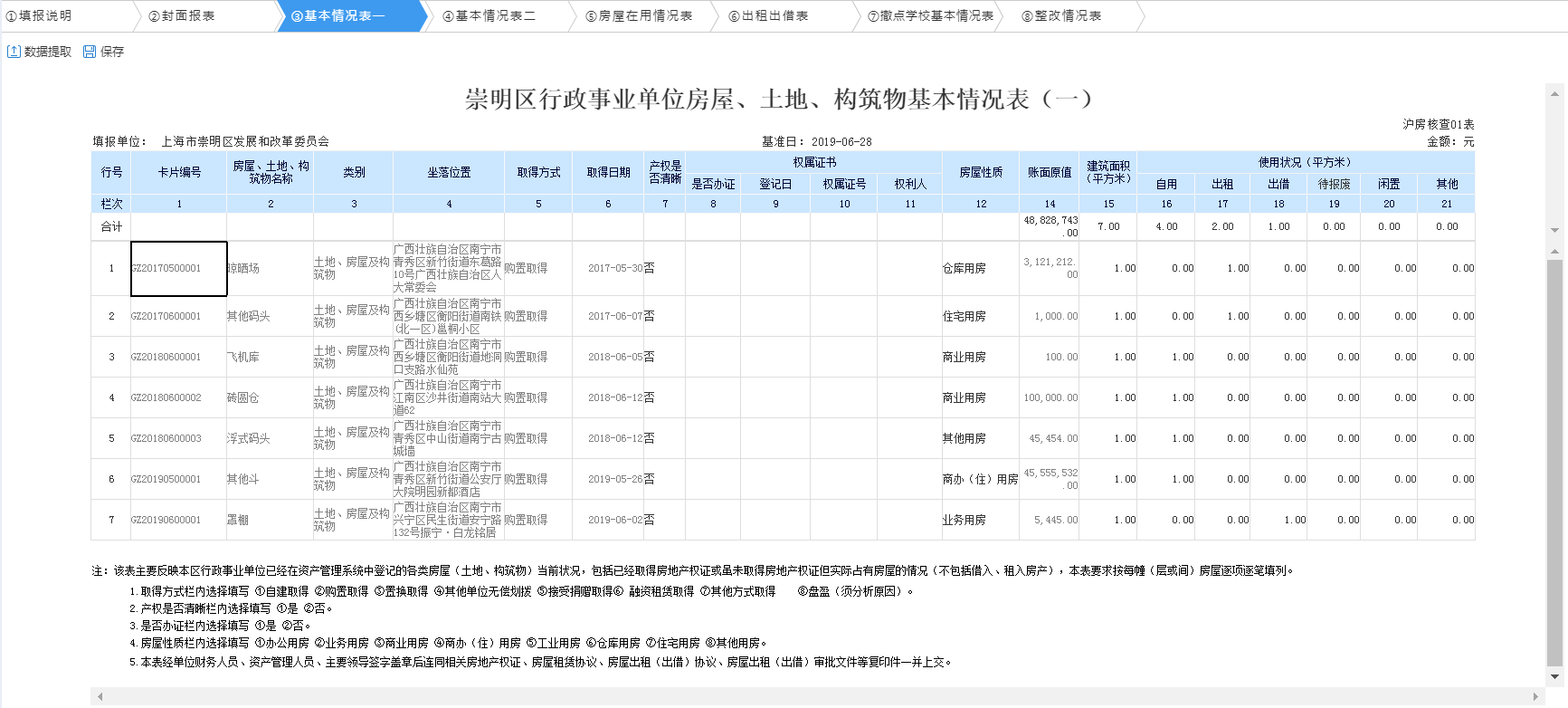Switch to the ②封面报表 tab
This screenshot has height=708, width=1568.
point(182,16)
